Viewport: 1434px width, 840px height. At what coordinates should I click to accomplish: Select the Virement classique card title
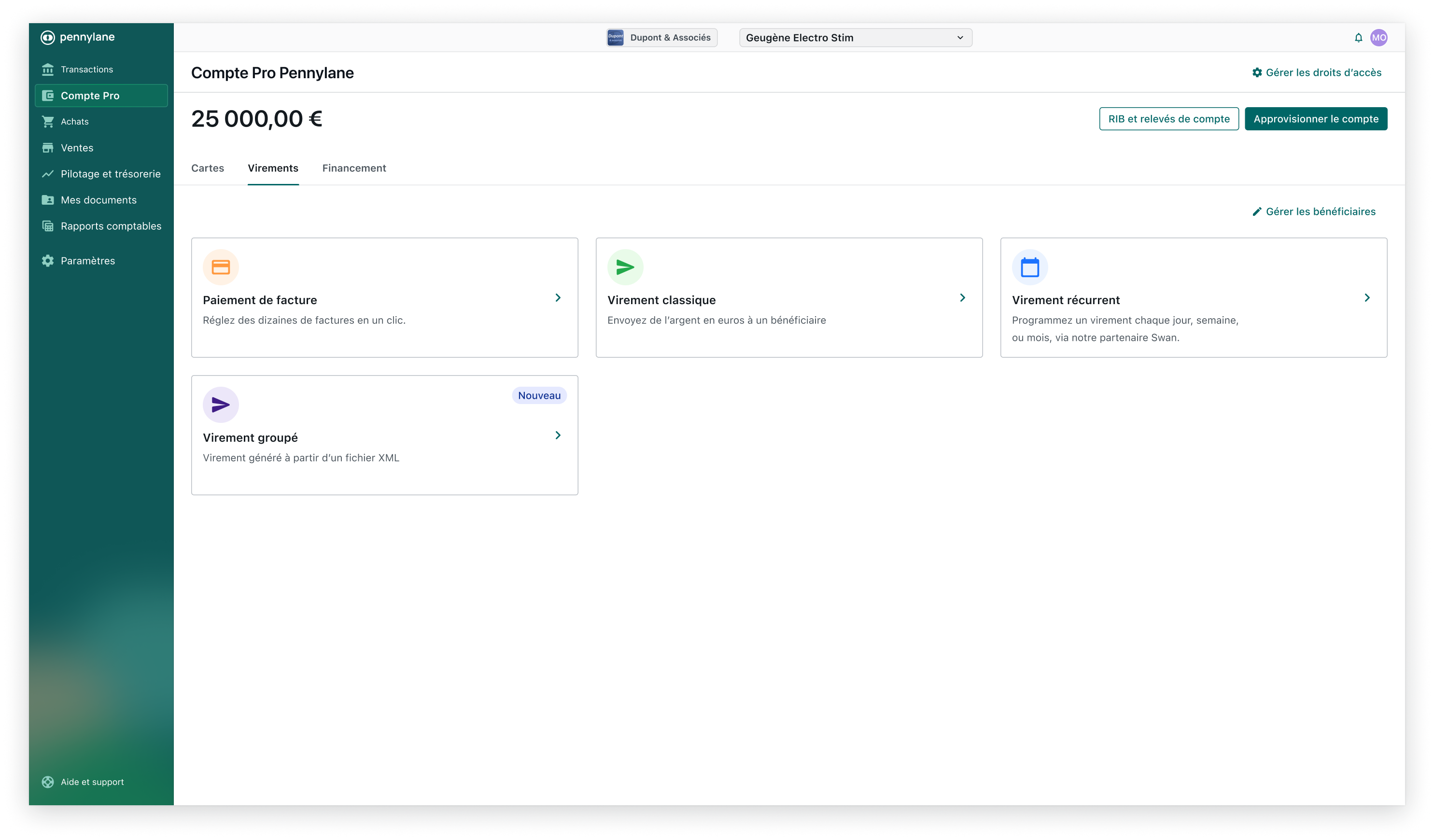pyautogui.click(x=661, y=300)
